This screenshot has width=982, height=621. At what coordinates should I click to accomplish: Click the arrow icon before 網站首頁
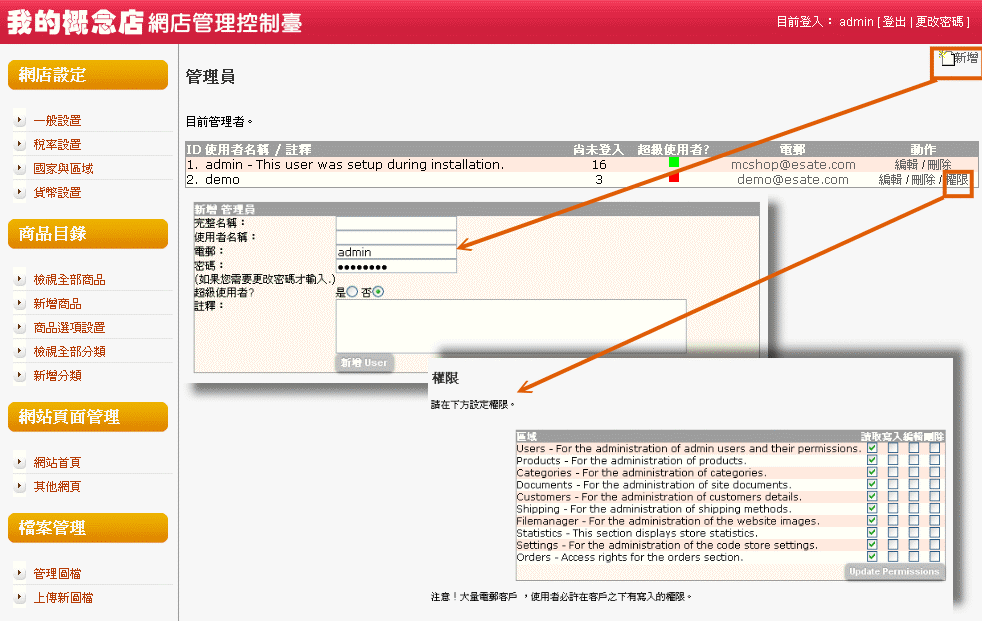pos(20,462)
